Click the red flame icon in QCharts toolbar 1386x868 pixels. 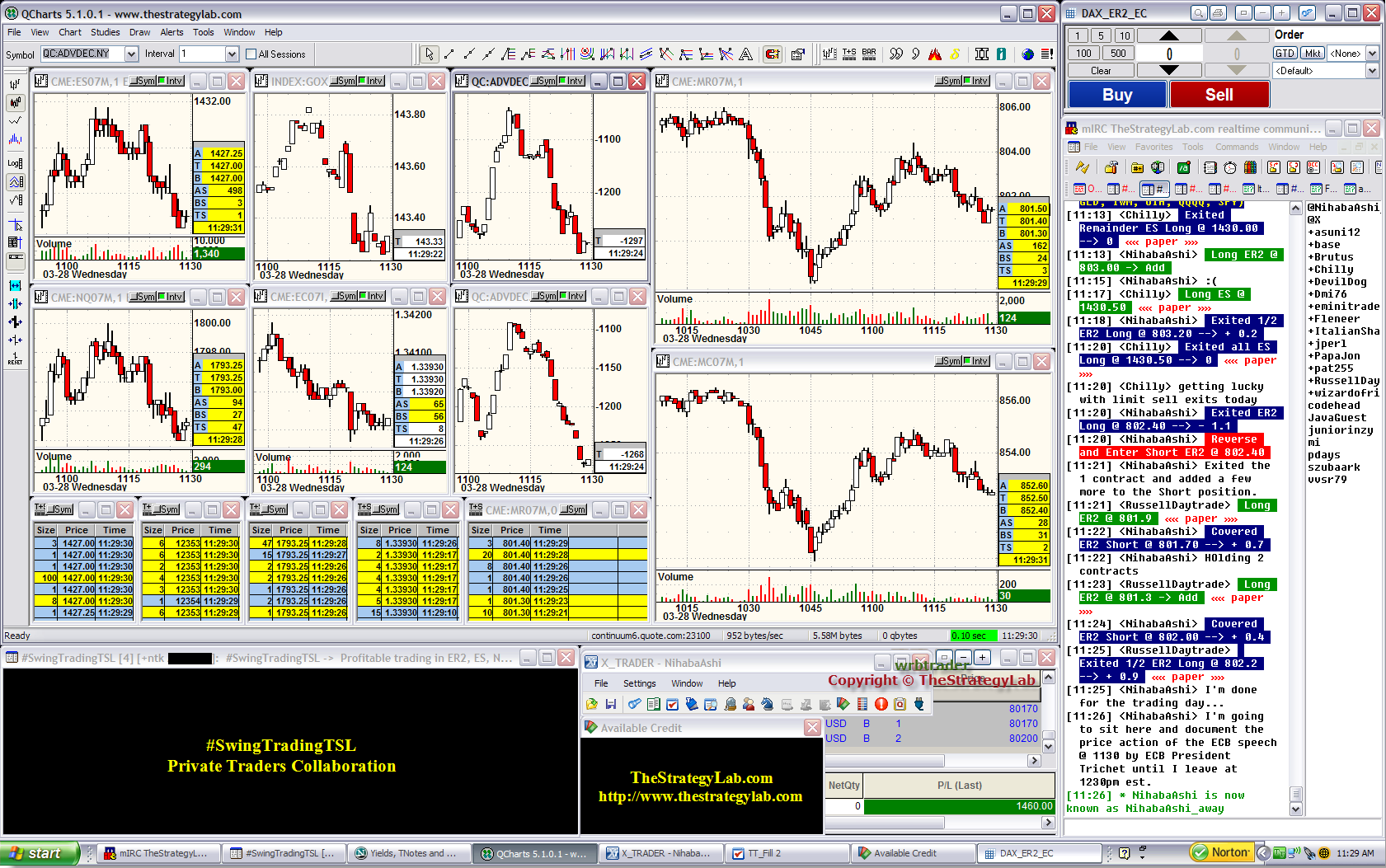[x=934, y=54]
